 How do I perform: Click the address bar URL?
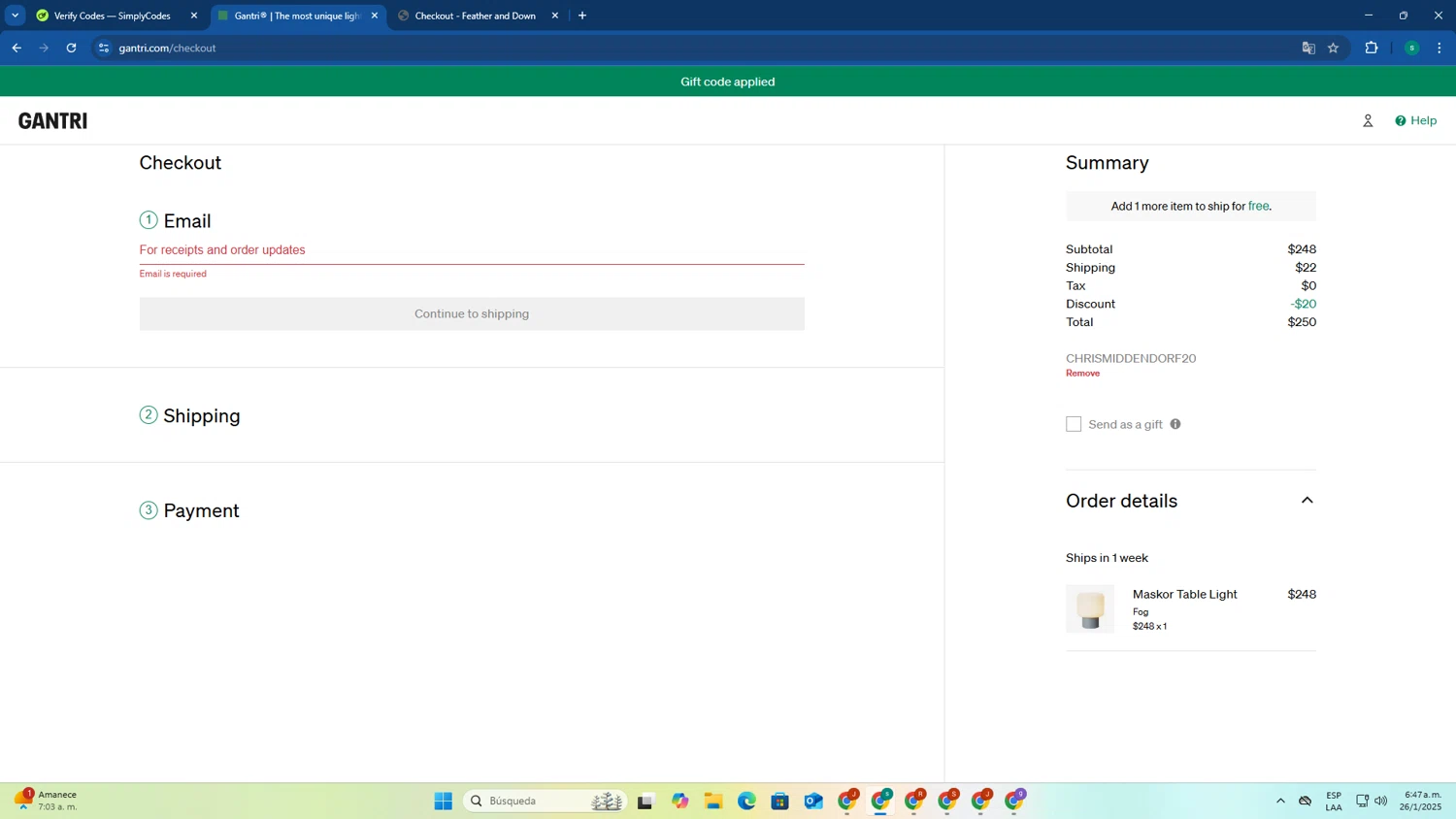click(x=167, y=48)
